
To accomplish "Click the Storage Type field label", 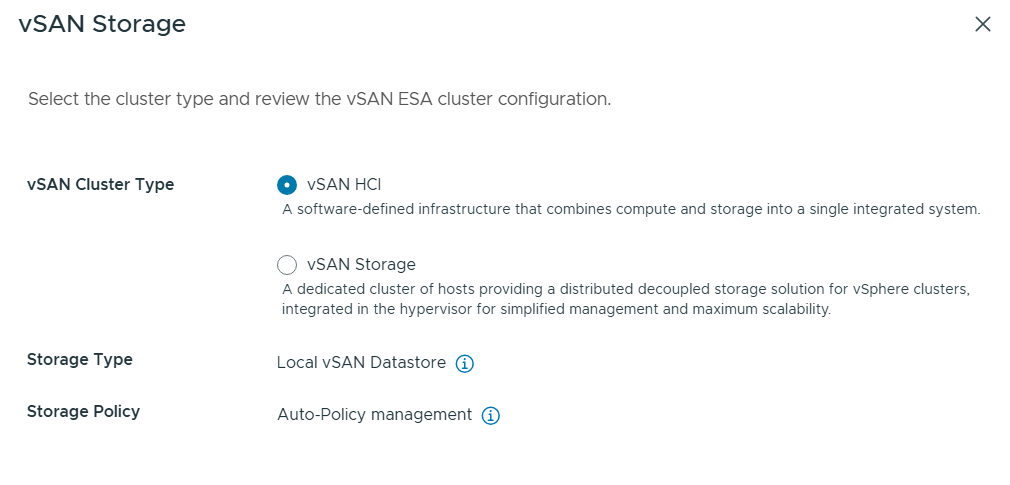I will coord(80,359).
